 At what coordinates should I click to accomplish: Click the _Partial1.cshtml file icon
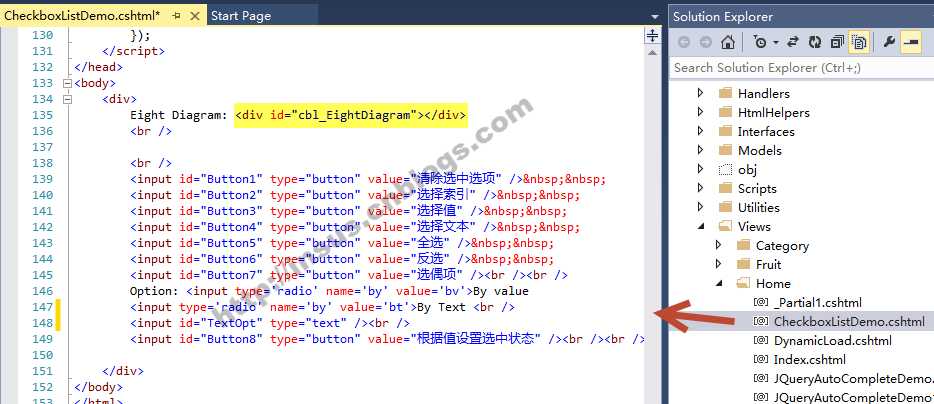click(760, 303)
